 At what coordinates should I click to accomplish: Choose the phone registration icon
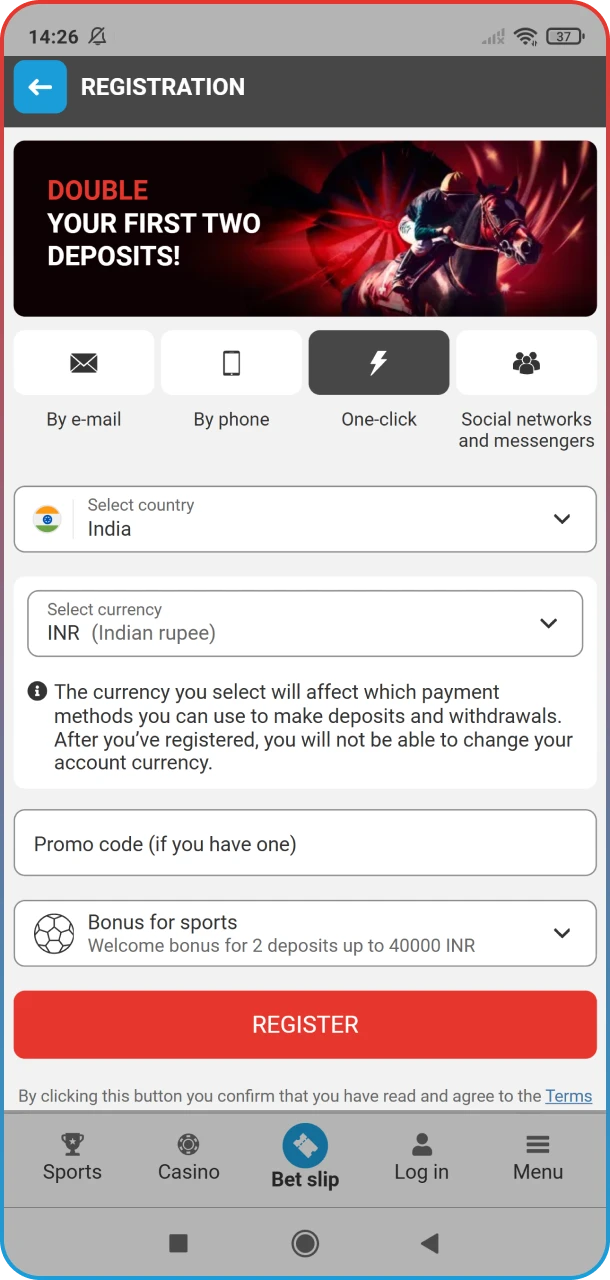(x=231, y=363)
